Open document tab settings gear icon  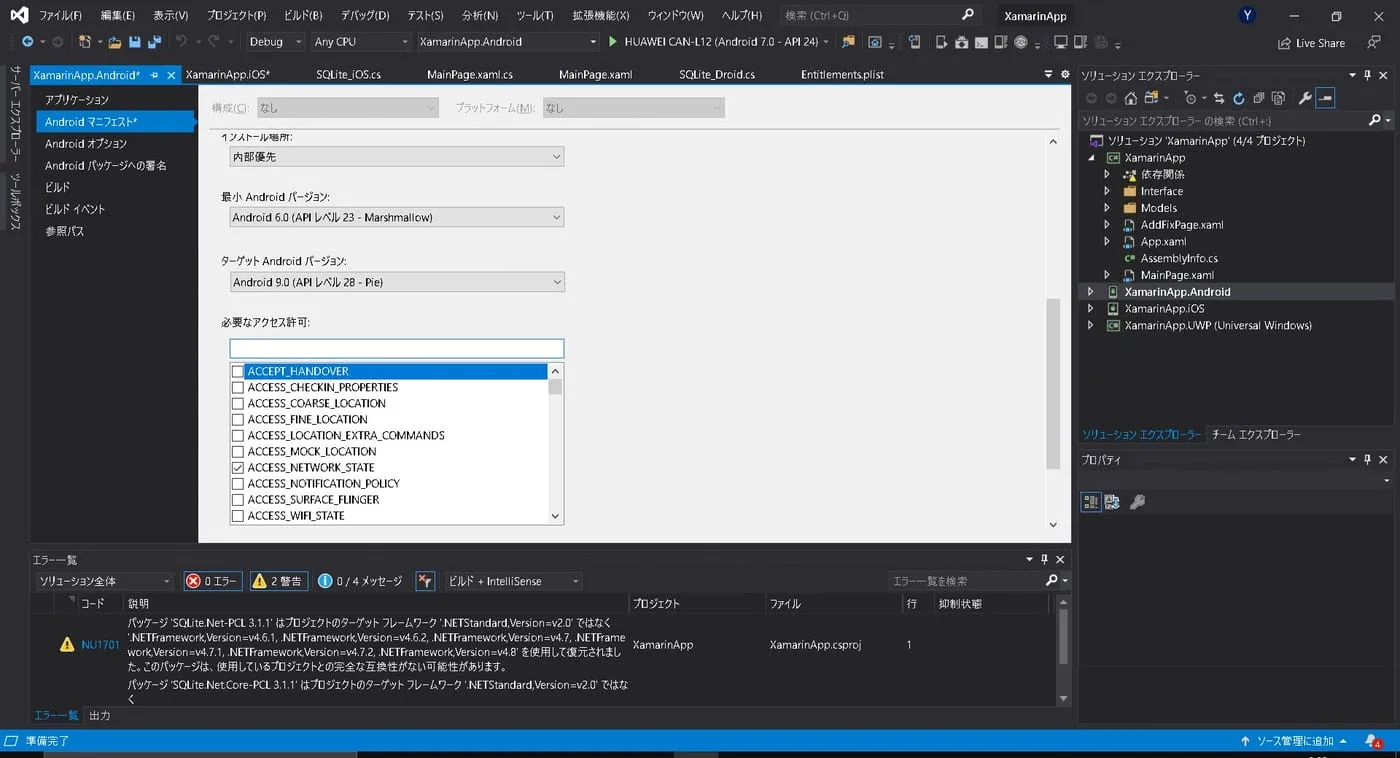(x=1065, y=74)
